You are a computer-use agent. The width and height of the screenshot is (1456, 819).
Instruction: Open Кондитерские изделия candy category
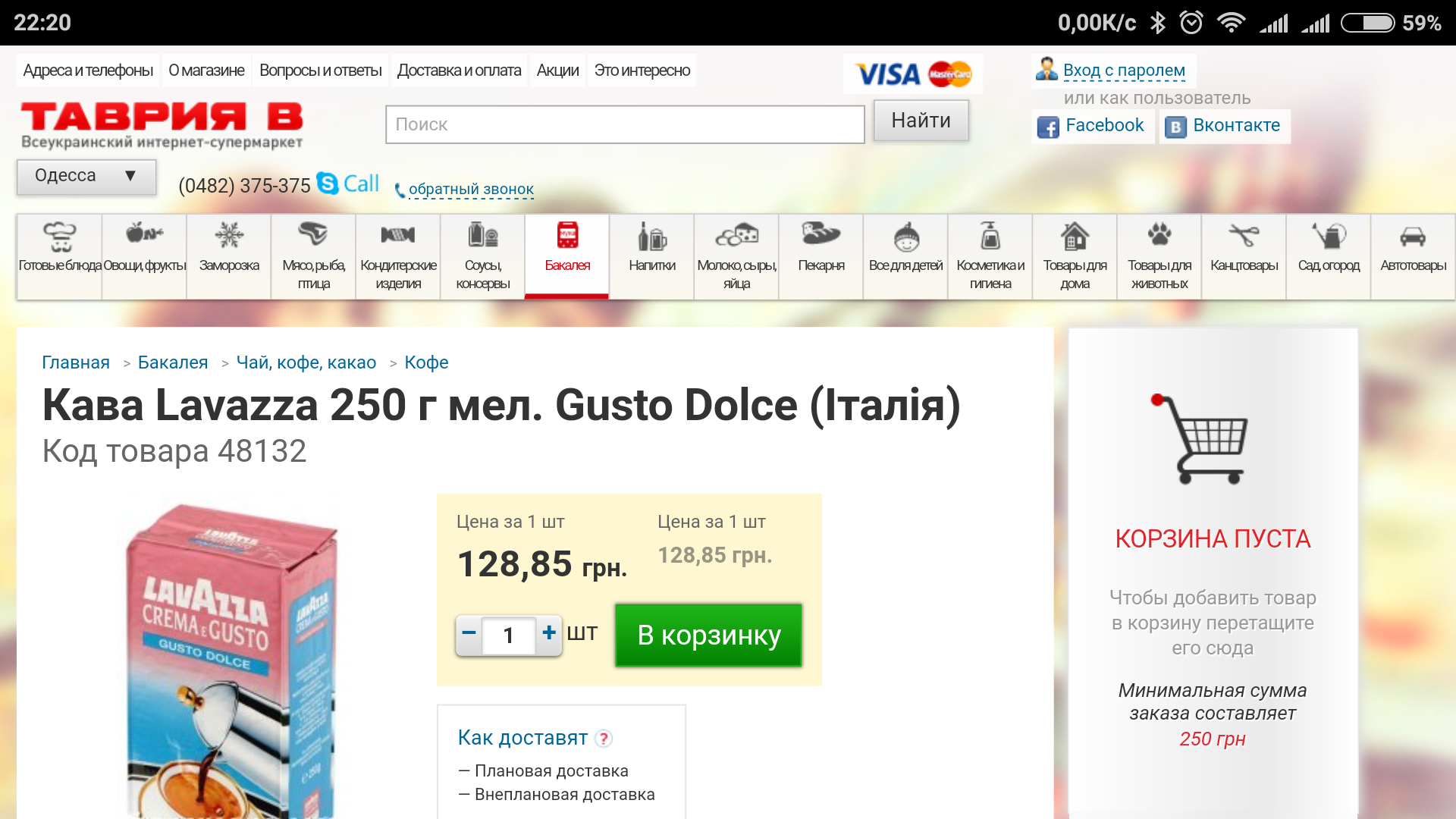click(x=398, y=256)
